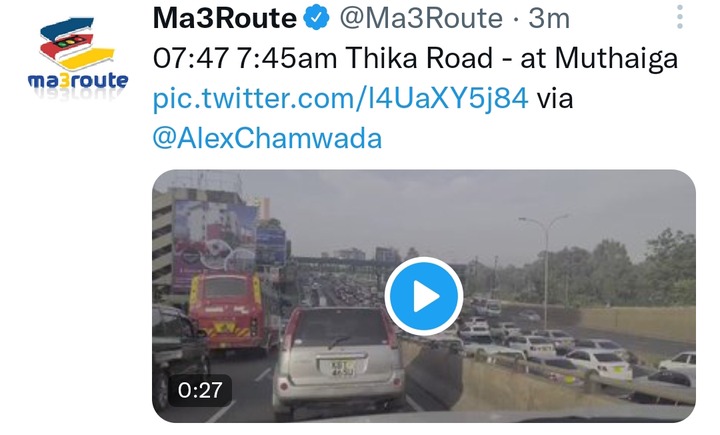The width and height of the screenshot is (720, 435).
Task: Select the tweet text mentioning Thika Road
Action: point(416,59)
